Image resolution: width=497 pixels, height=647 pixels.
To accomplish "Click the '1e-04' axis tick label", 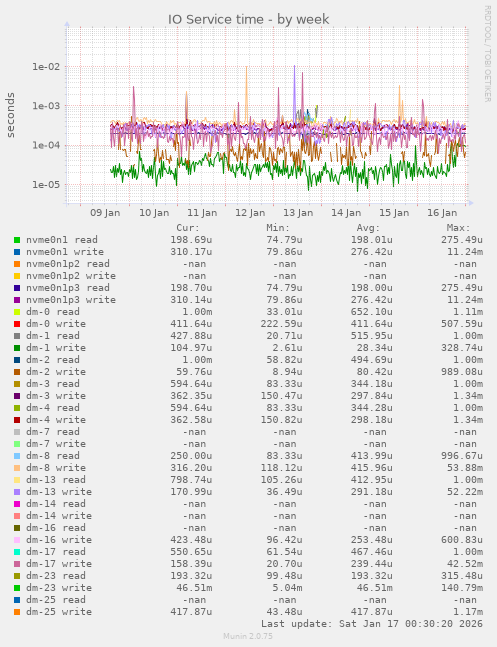I will point(46,145).
